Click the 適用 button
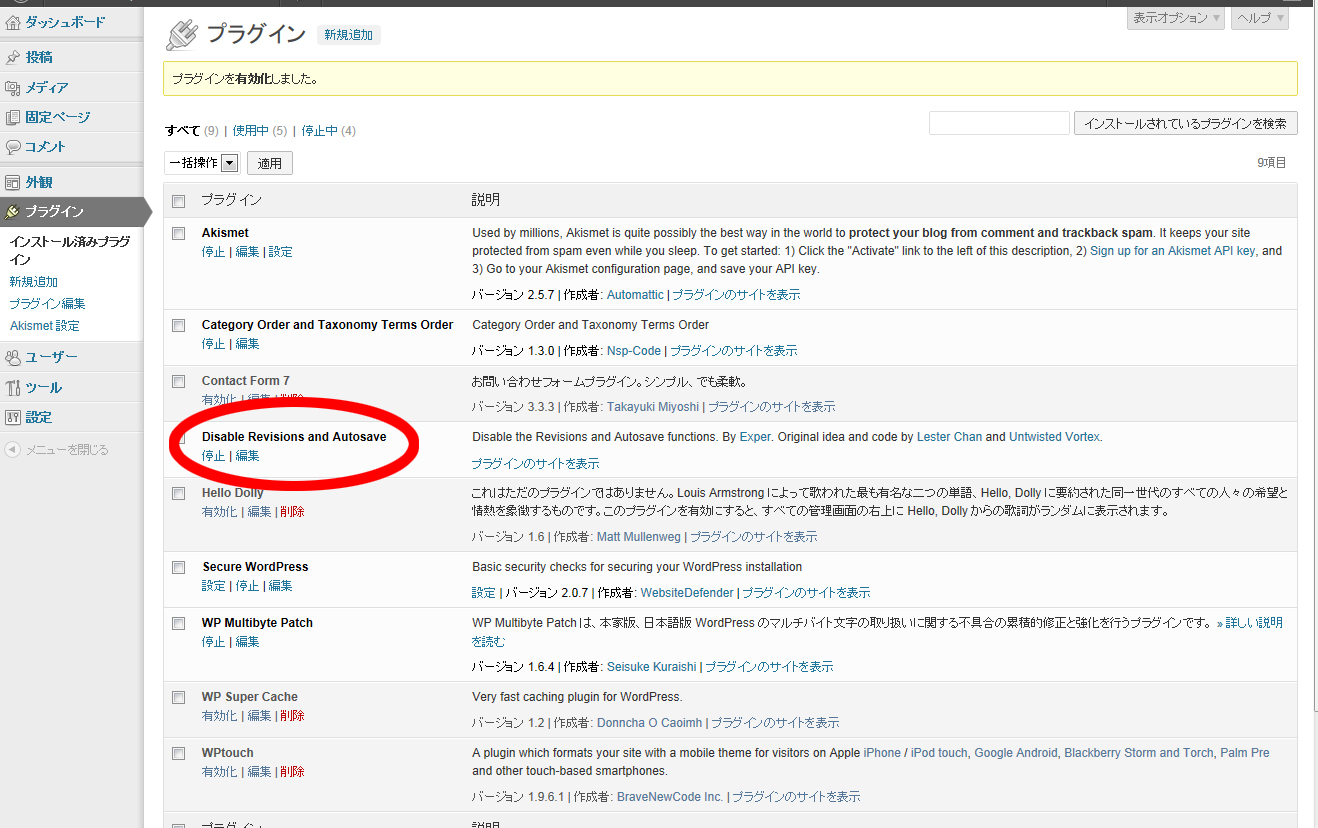The image size is (1318, 828). coord(270,163)
